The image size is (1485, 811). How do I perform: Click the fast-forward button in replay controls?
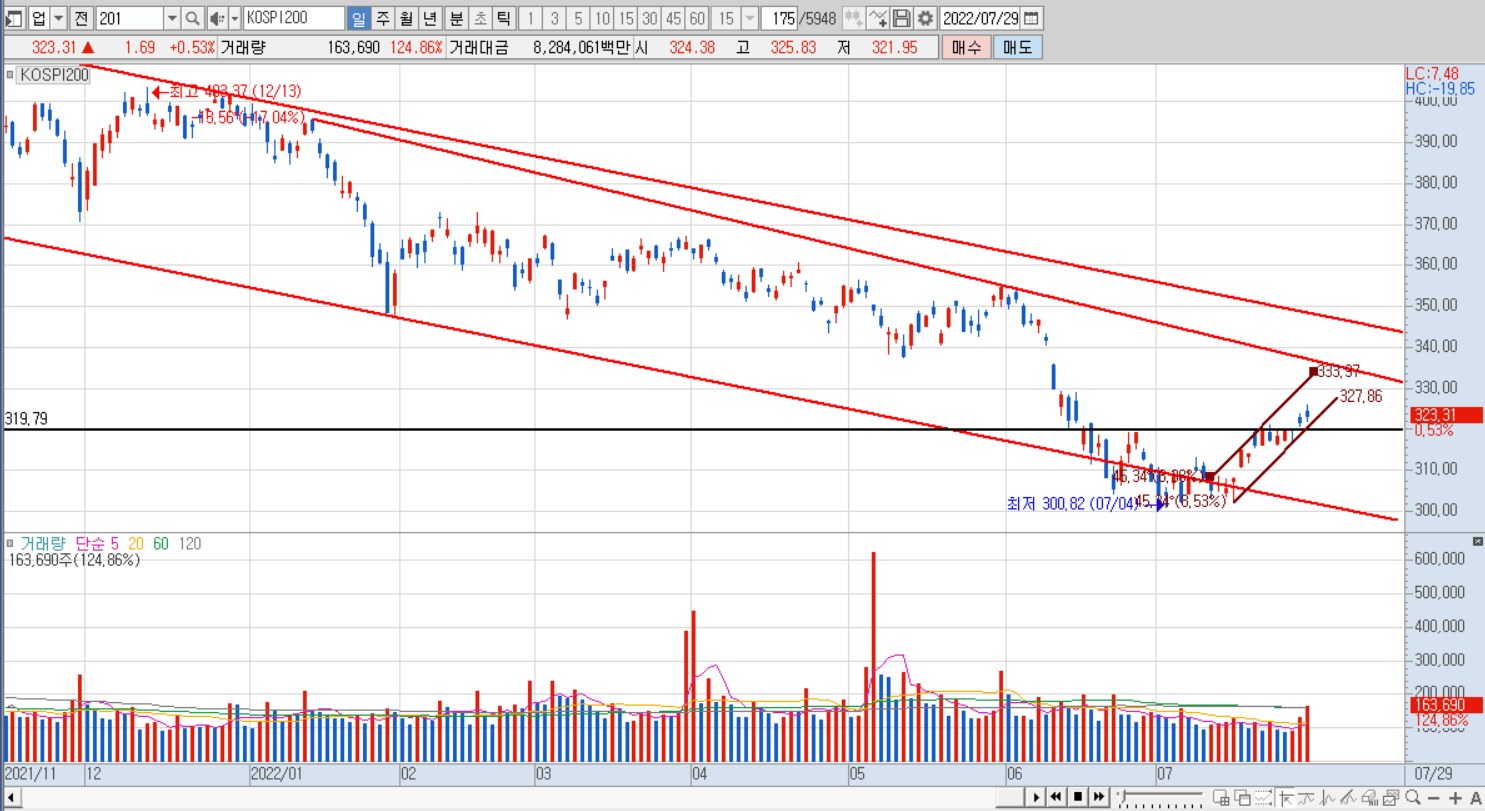click(1099, 797)
